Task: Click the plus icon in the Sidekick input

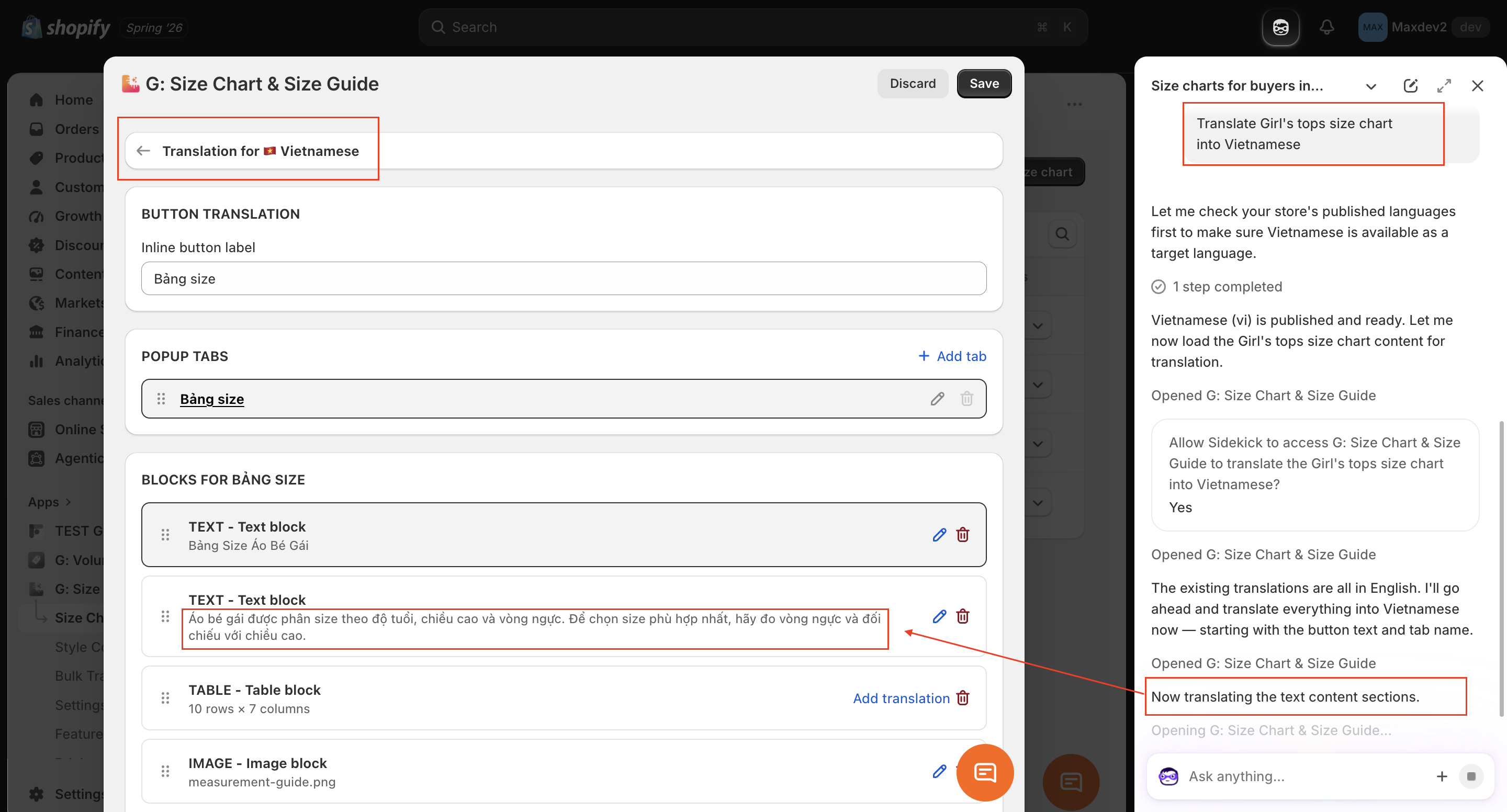Action: point(1442,776)
